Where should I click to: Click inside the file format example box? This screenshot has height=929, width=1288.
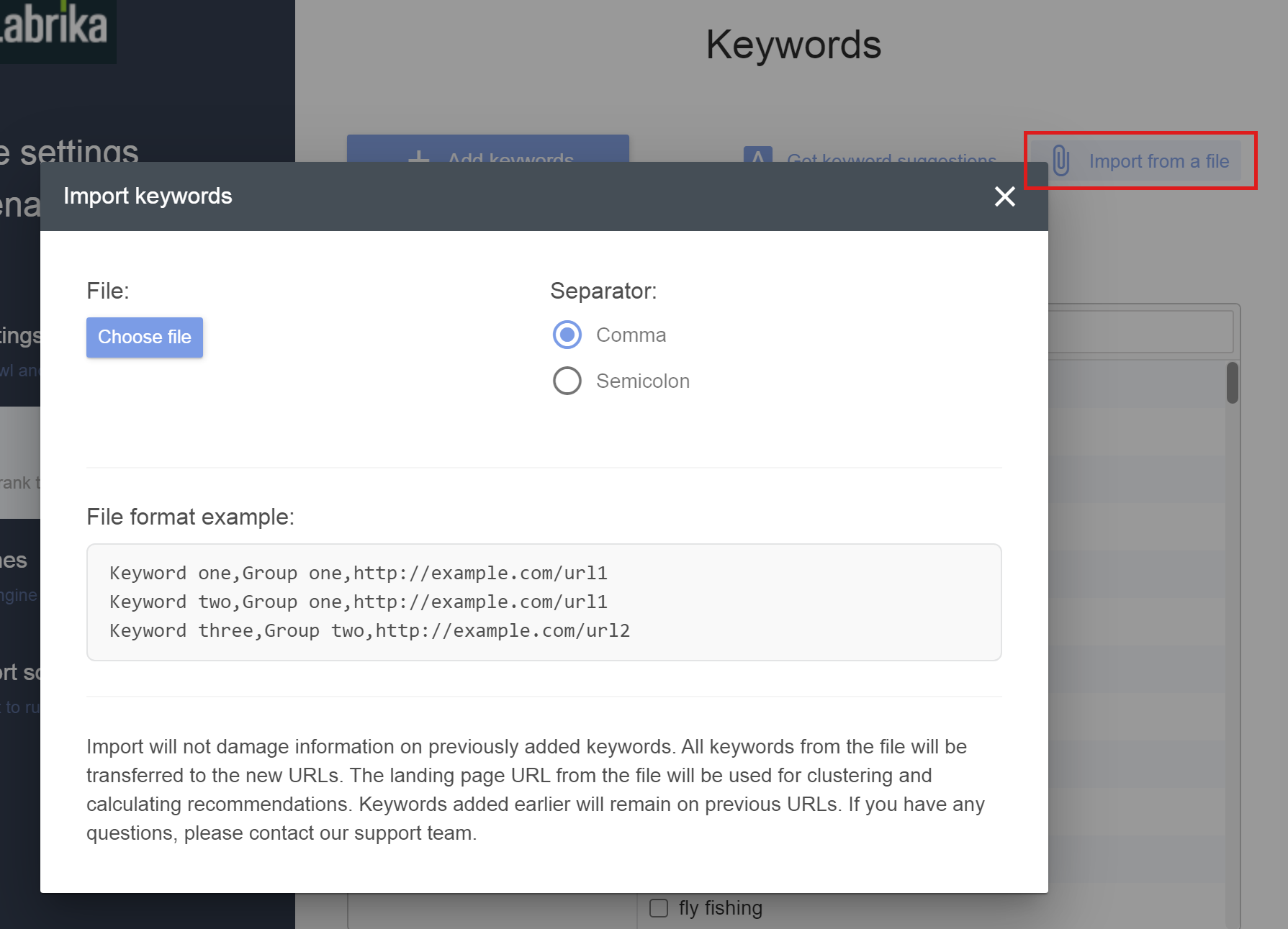(x=544, y=602)
